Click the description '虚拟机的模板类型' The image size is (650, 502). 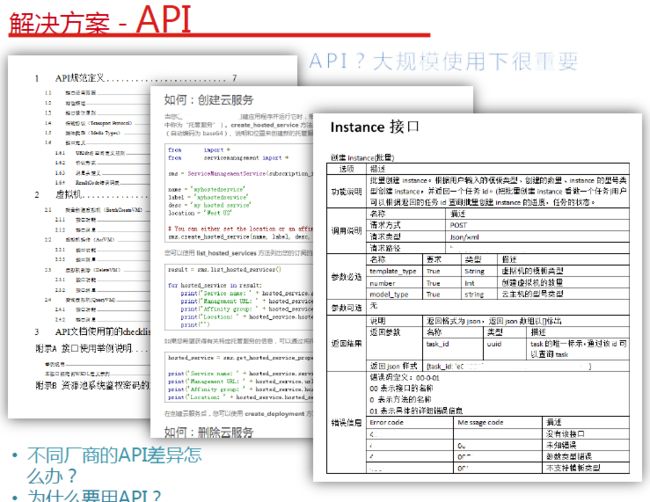click(x=532, y=271)
